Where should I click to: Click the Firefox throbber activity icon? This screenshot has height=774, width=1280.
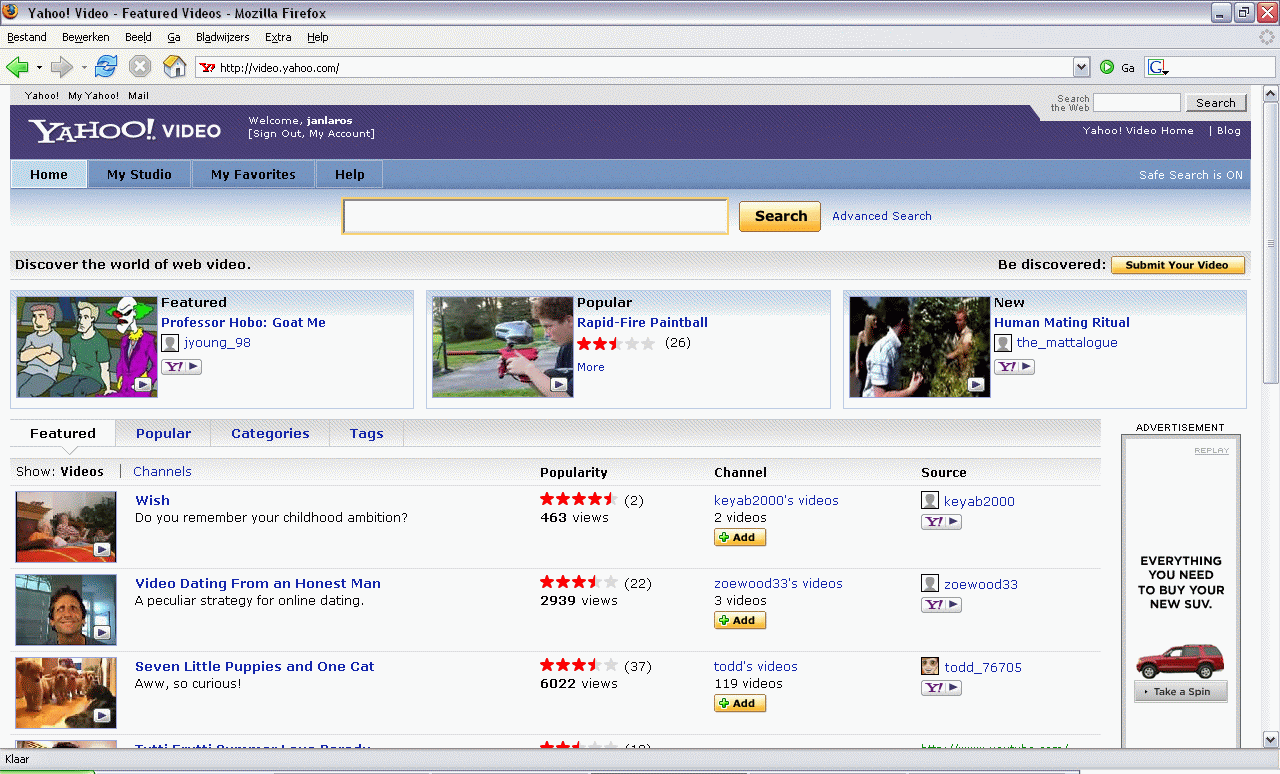click(1267, 37)
